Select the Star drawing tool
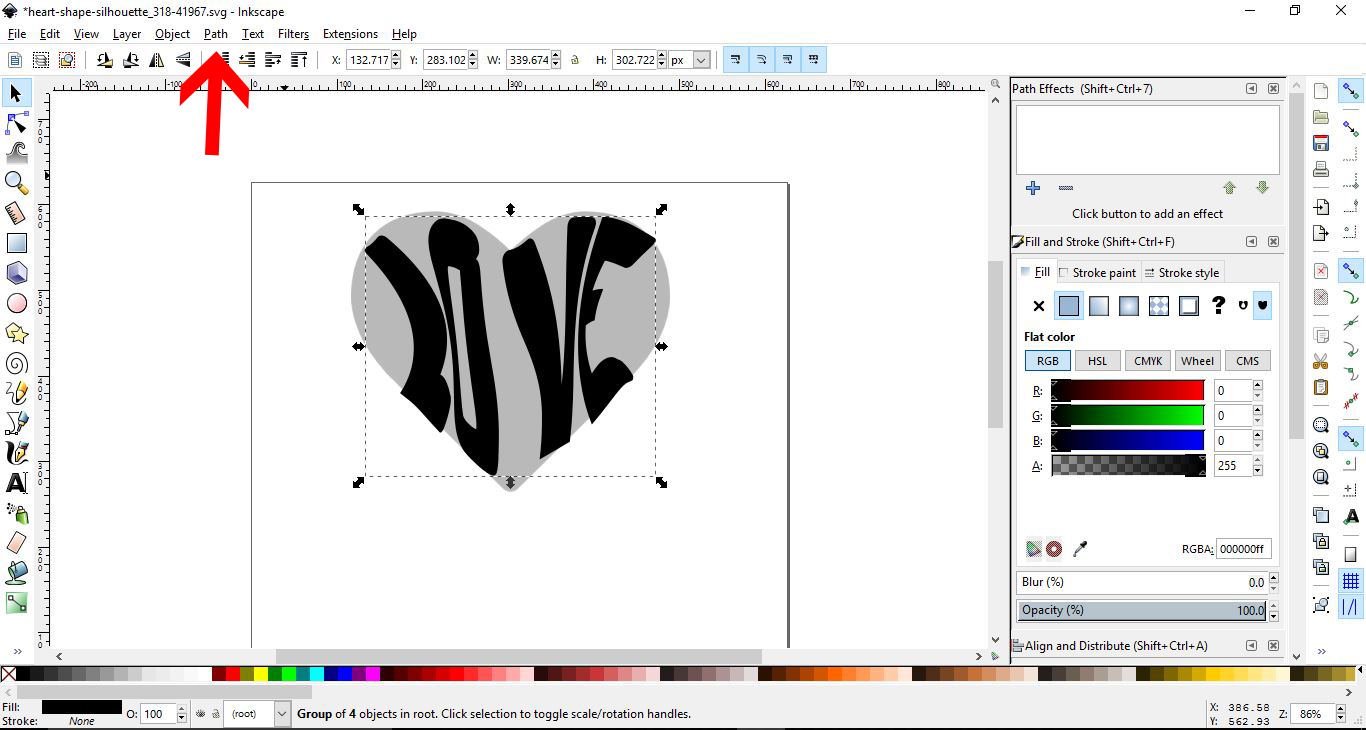 pyautogui.click(x=15, y=333)
